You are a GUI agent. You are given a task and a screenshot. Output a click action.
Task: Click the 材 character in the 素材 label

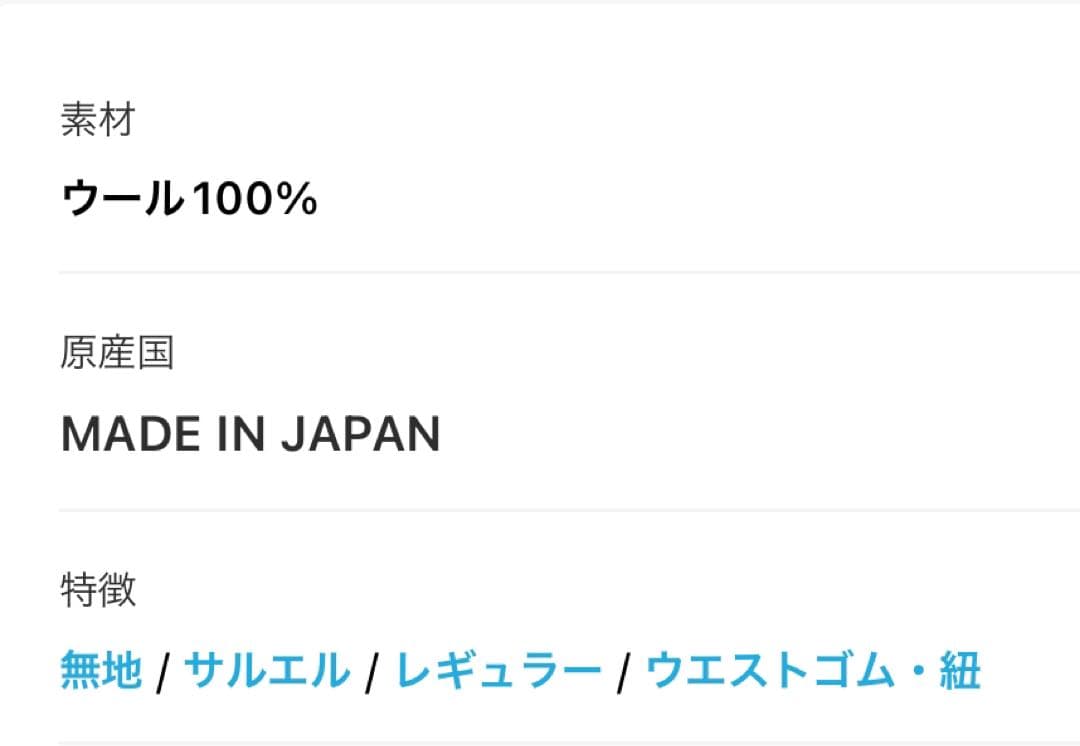coord(116,120)
